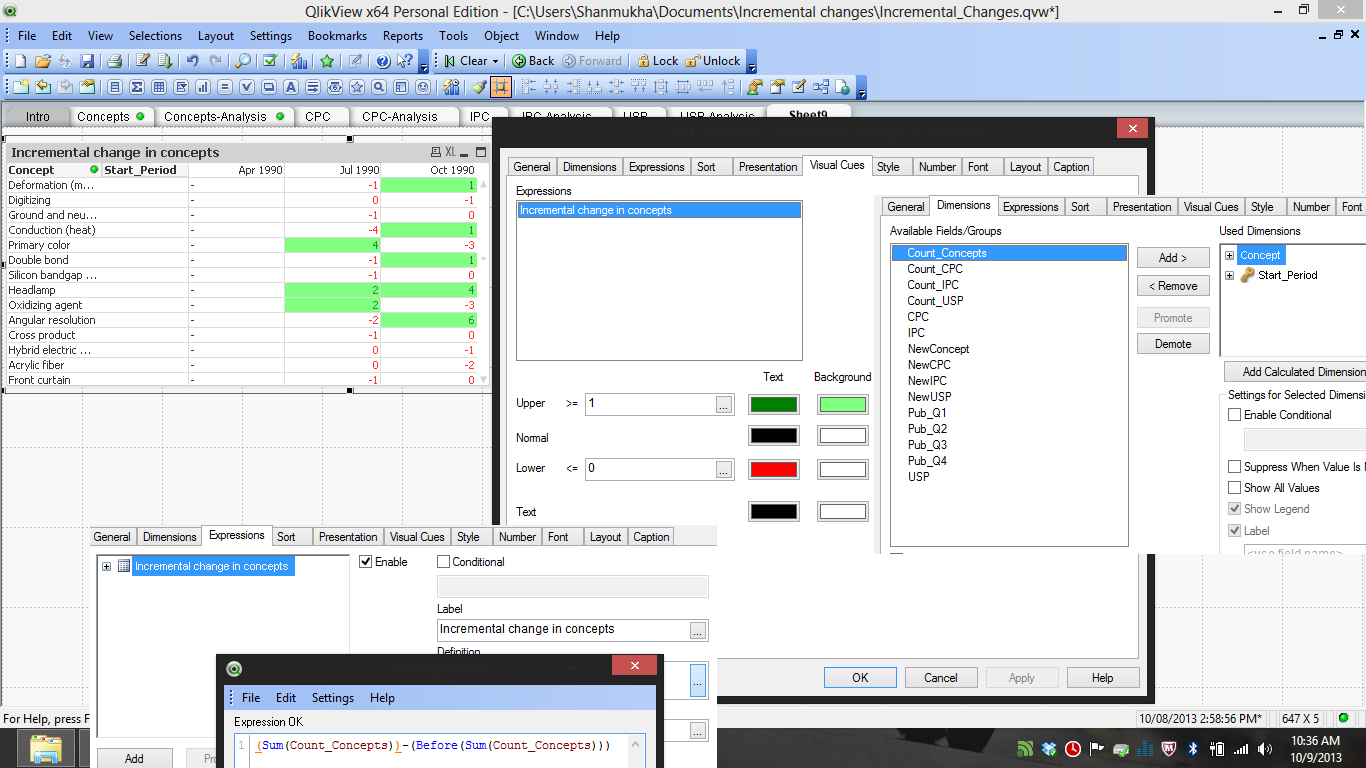
Task: Click the Print icon in toolbar
Action: tap(114, 61)
